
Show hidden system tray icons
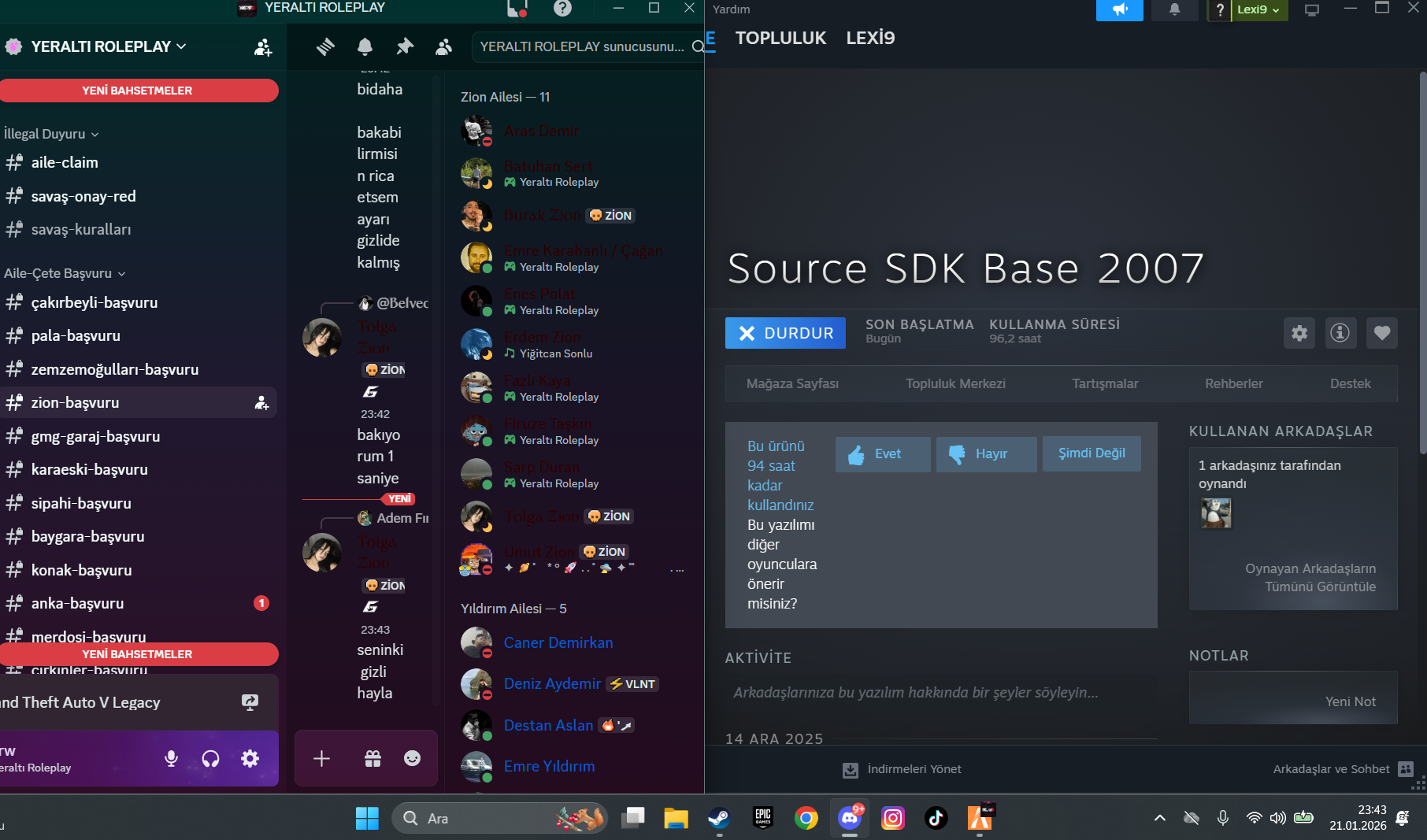tap(1159, 819)
